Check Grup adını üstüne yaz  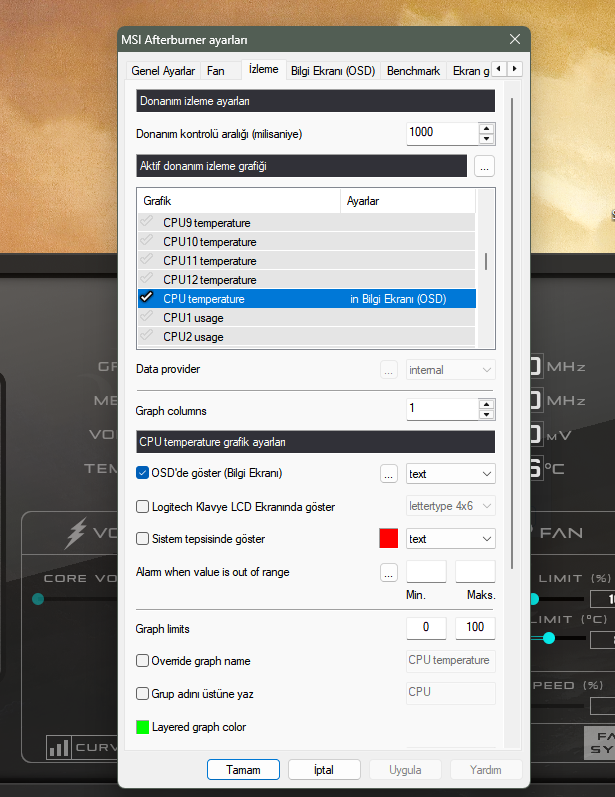click(x=142, y=694)
